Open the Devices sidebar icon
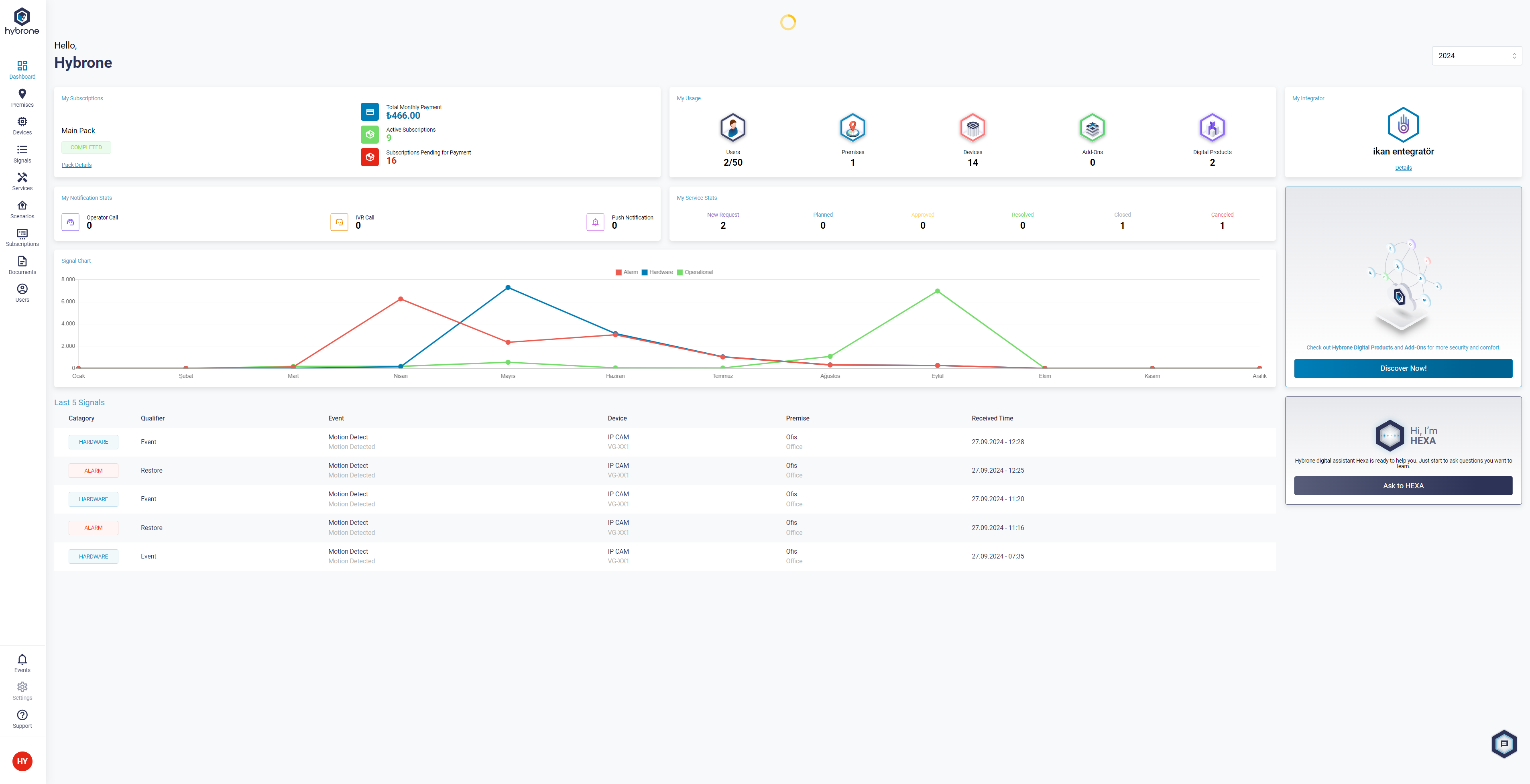This screenshot has width=1530, height=784. coord(22,125)
